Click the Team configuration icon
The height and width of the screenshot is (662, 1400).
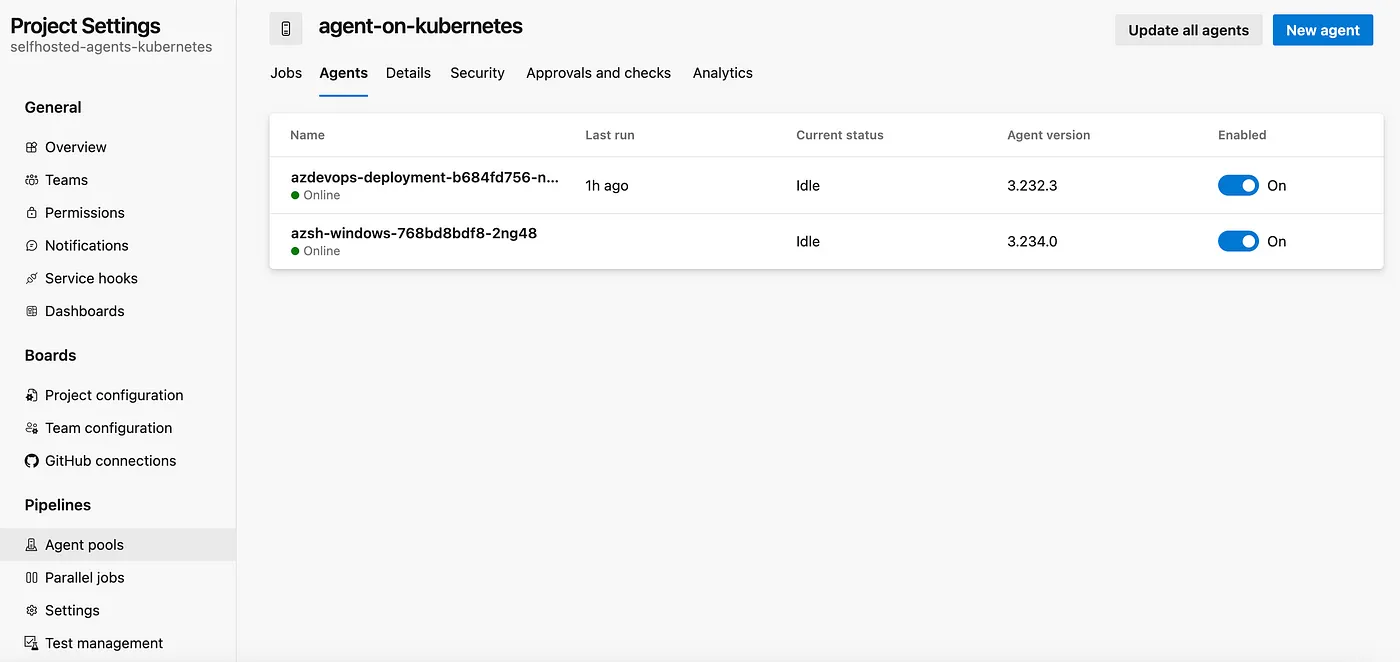pos(31,429)
